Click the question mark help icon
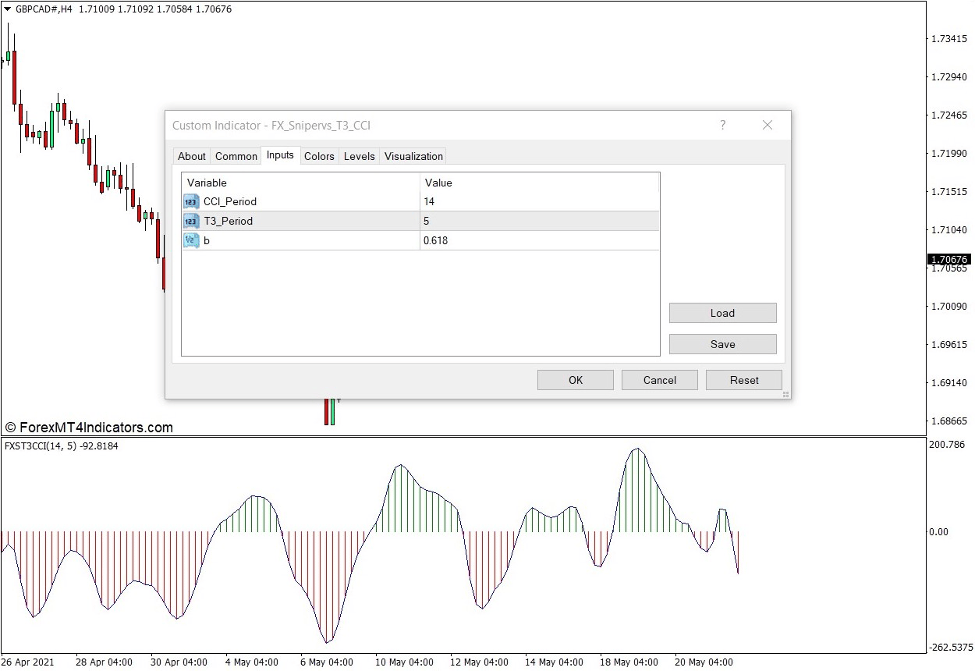 tap(722, 125)
